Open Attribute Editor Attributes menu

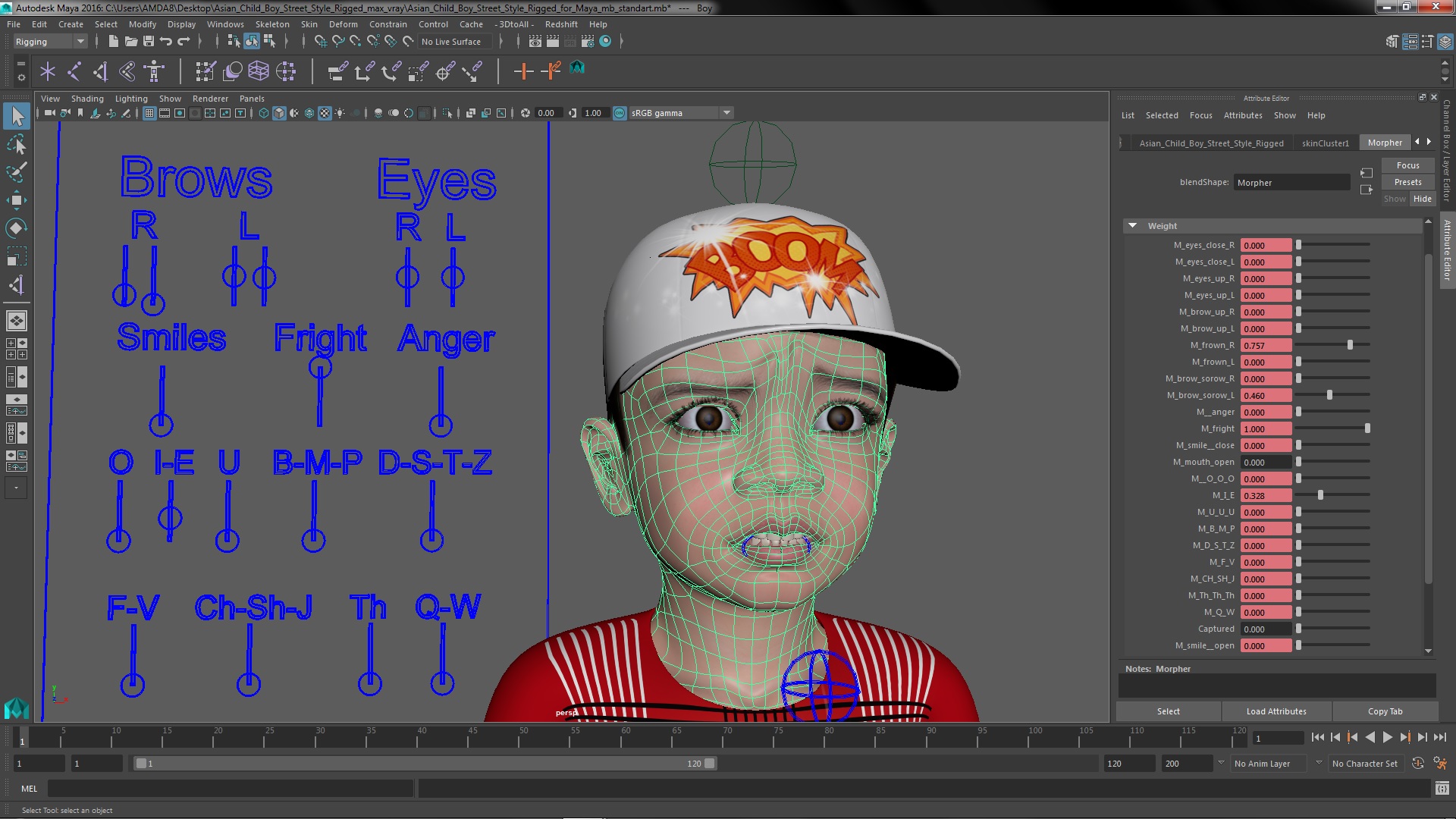coord(1243,115)
